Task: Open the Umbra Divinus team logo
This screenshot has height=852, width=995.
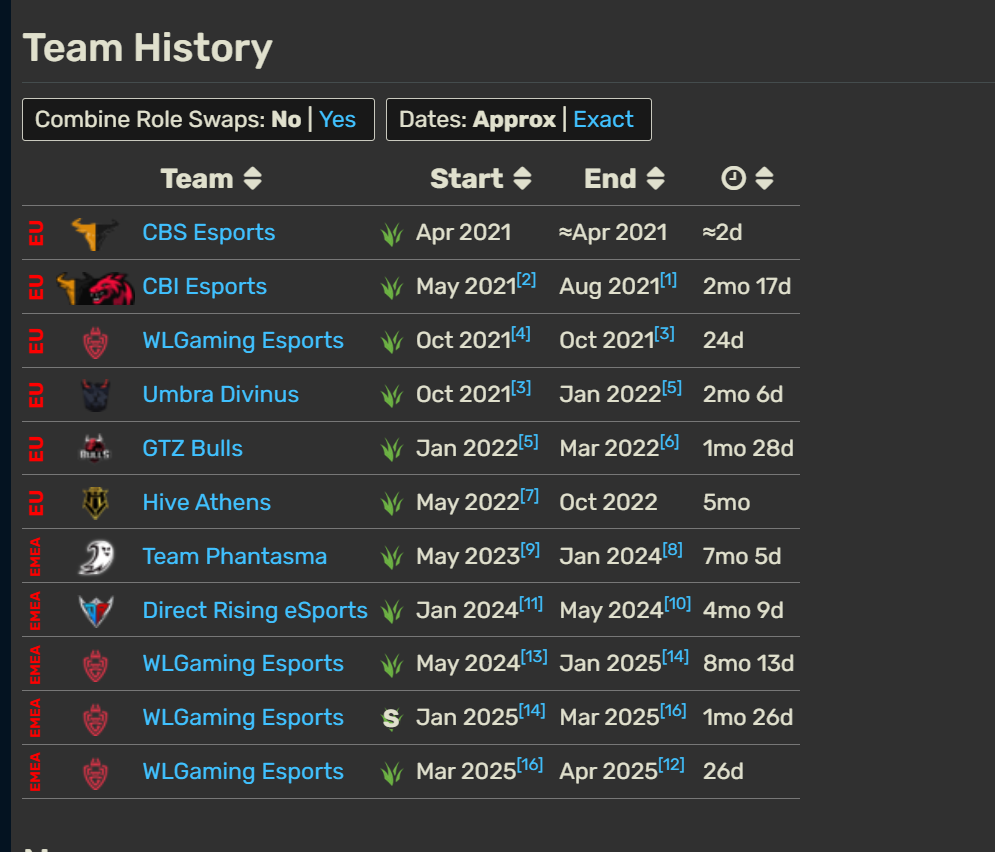Action: pyautogui.click(x=96, y=395)
